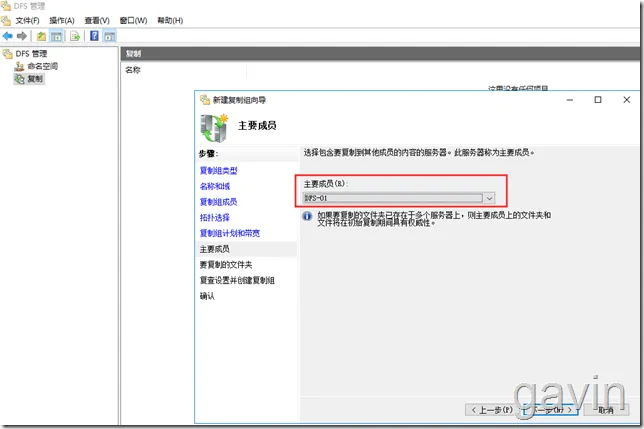Go to the 拓扑选择 wizard step
Image resolution: width=644 pixels, height=429 pixels.
click(x=215, y=218)
